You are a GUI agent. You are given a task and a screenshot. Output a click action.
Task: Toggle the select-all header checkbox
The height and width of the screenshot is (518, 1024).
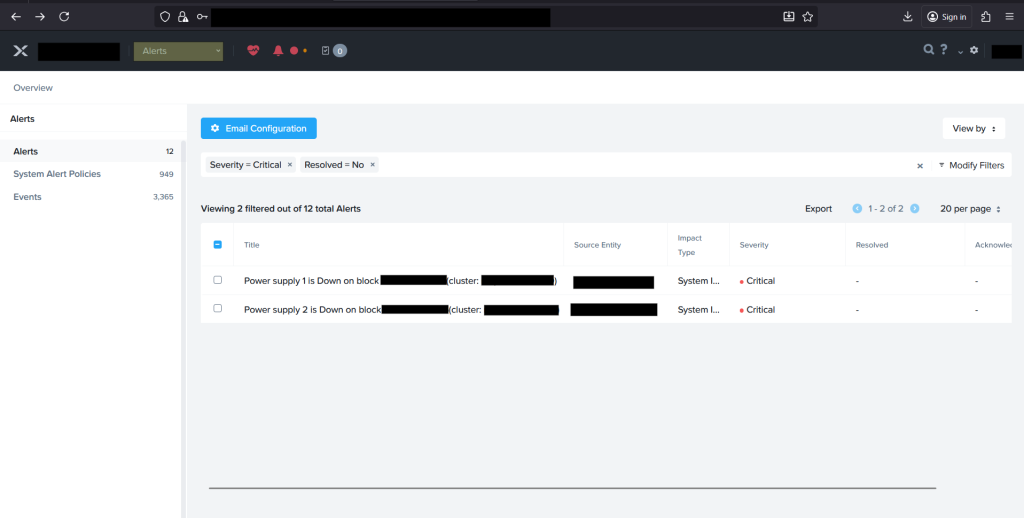click(217, 244)
